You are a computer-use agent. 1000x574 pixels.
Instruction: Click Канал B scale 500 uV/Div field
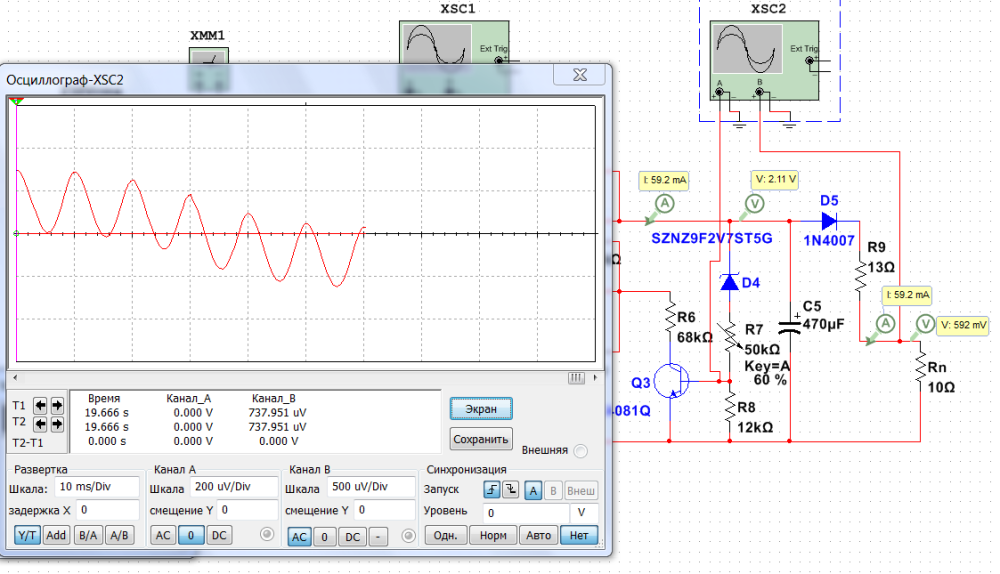tap(370, 489)
